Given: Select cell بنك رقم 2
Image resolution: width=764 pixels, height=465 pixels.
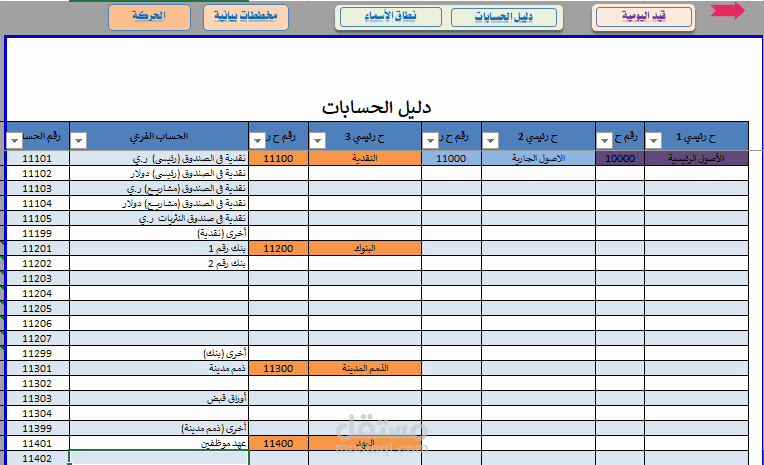Looking at the screenshot, I should [159, 264].
